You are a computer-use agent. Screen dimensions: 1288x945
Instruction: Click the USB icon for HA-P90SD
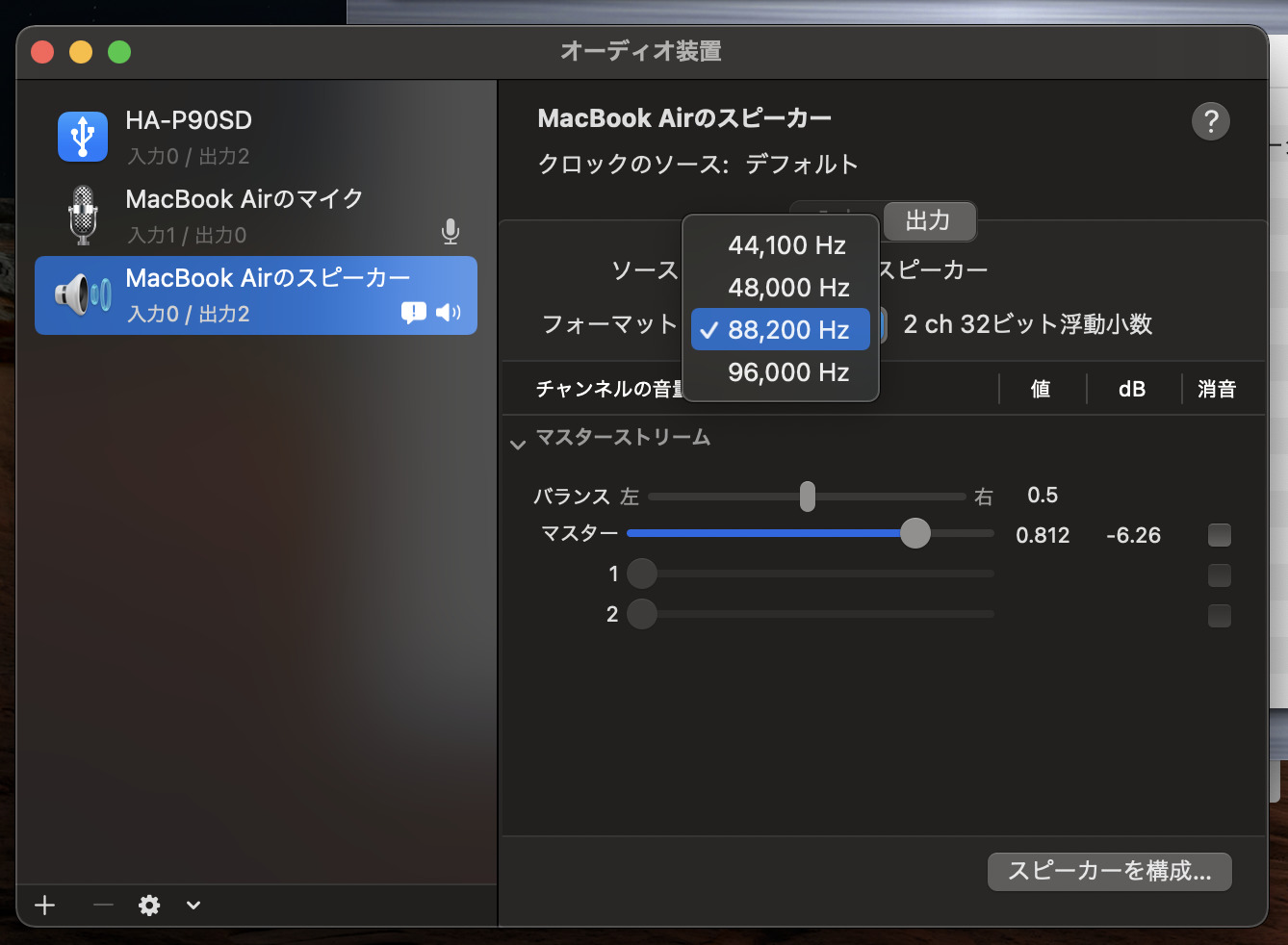[83, 137]
